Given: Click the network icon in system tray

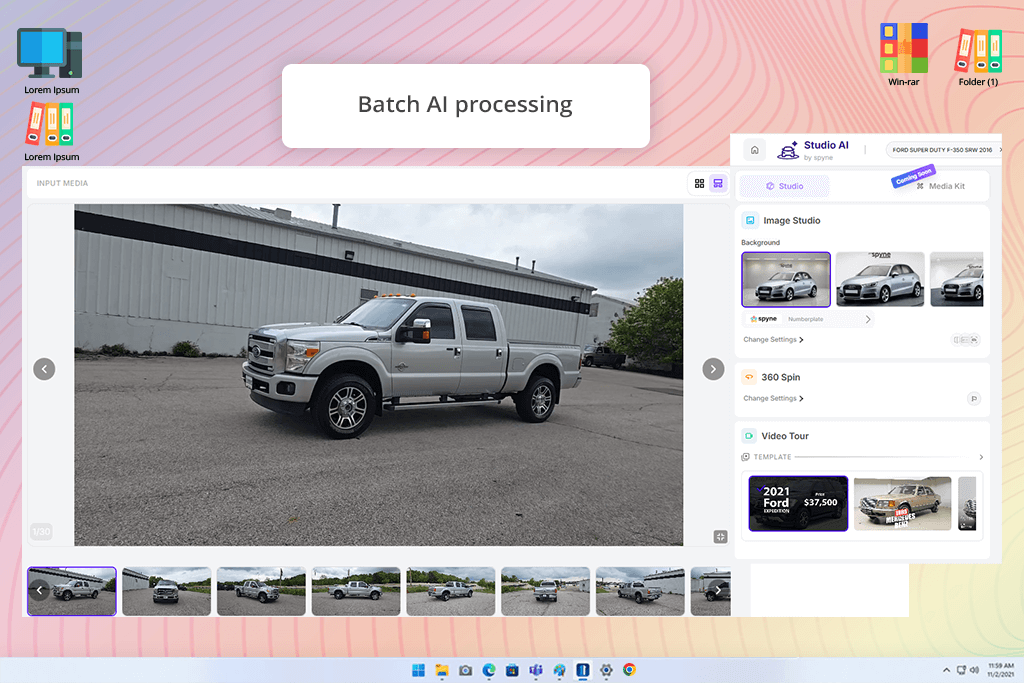Looking at the screenshot, I should click(961, 670).
